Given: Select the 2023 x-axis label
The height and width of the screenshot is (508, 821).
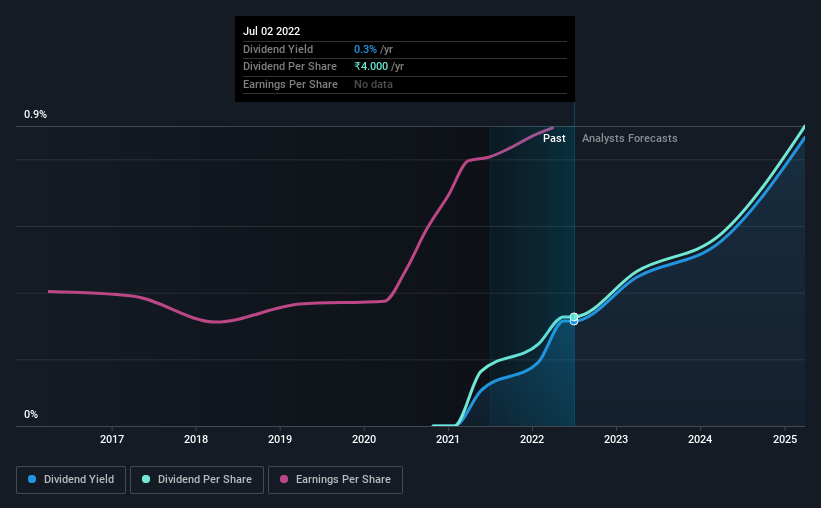Looking at the screenshot, I should (616, 439).
